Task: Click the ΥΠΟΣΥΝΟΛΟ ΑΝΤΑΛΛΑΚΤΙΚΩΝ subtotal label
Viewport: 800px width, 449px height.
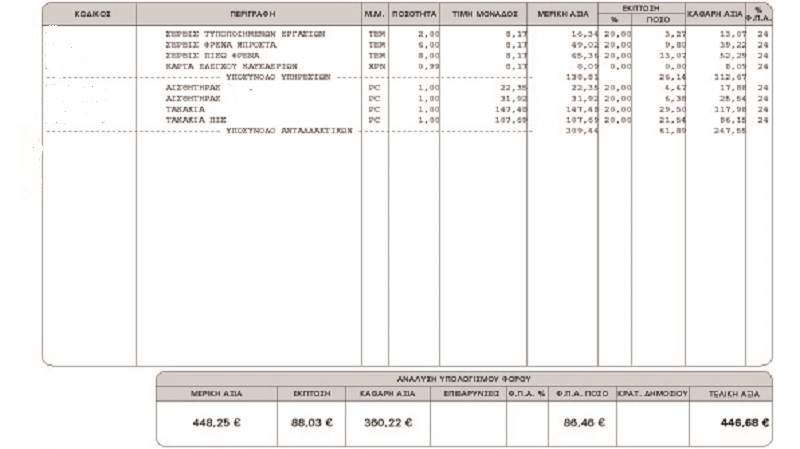Action: click(x=289, y=131)
